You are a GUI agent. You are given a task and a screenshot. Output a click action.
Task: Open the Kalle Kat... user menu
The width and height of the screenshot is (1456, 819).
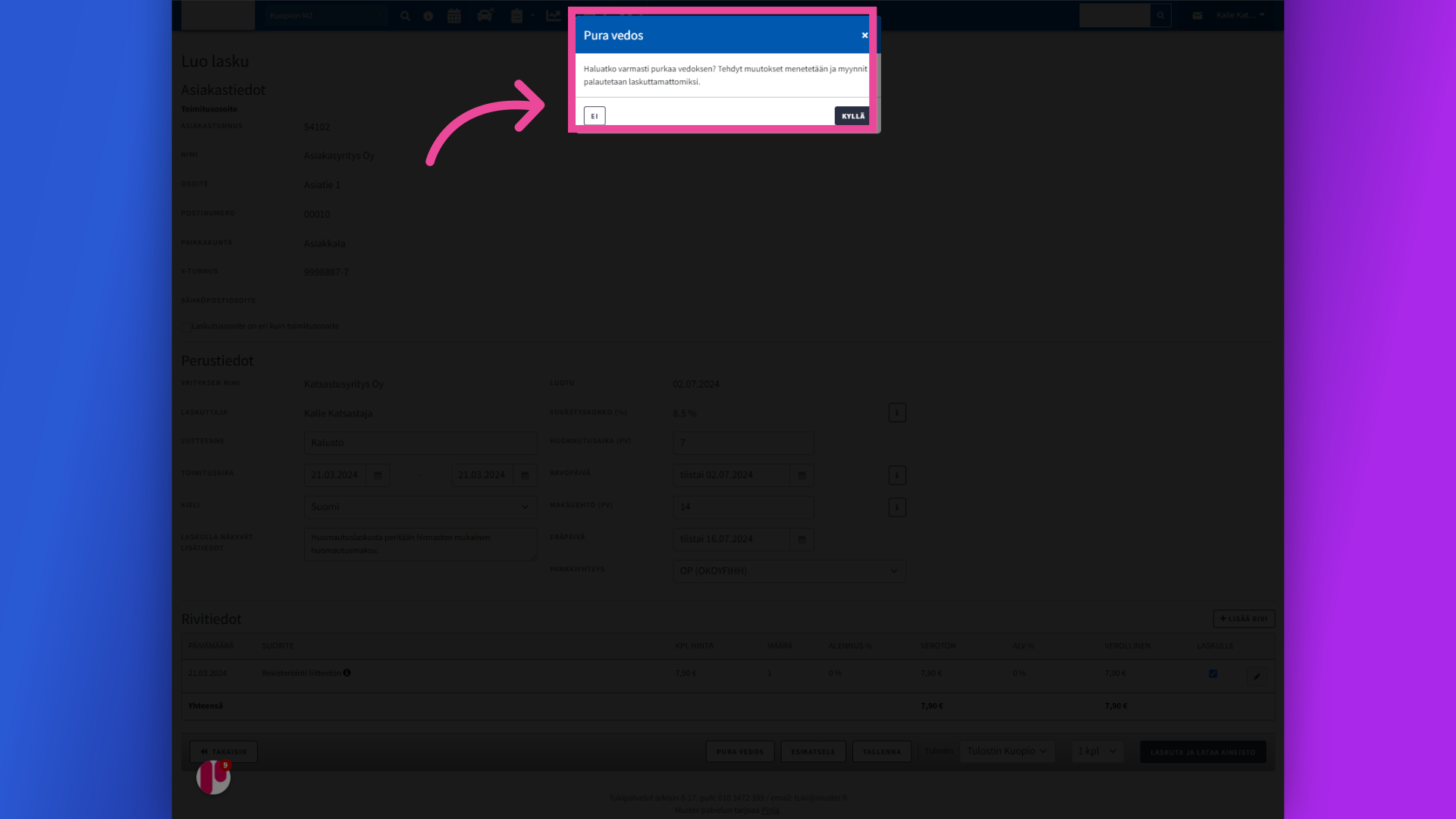point(1241,15)
